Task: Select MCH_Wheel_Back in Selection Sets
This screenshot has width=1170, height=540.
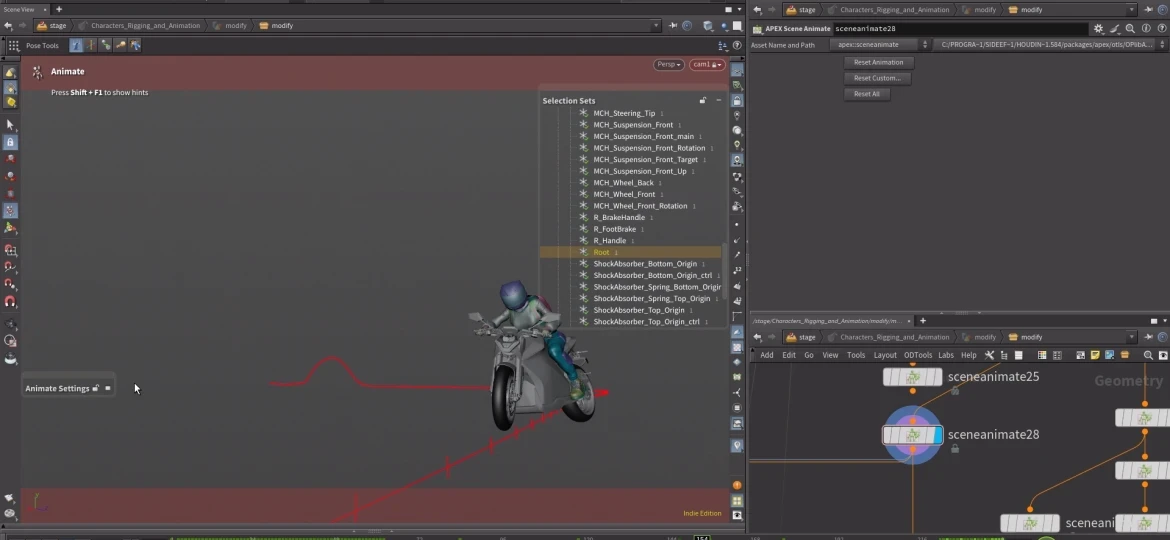Action: (x=623, y=183)
